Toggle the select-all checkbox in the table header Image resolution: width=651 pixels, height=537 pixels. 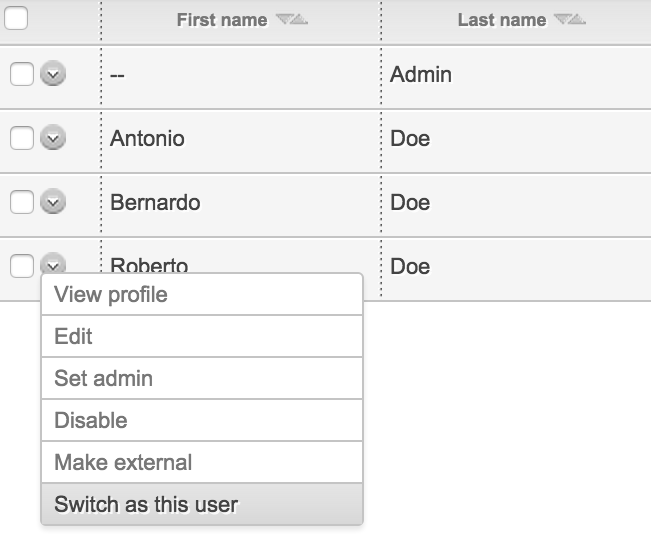tap(16, 18)
